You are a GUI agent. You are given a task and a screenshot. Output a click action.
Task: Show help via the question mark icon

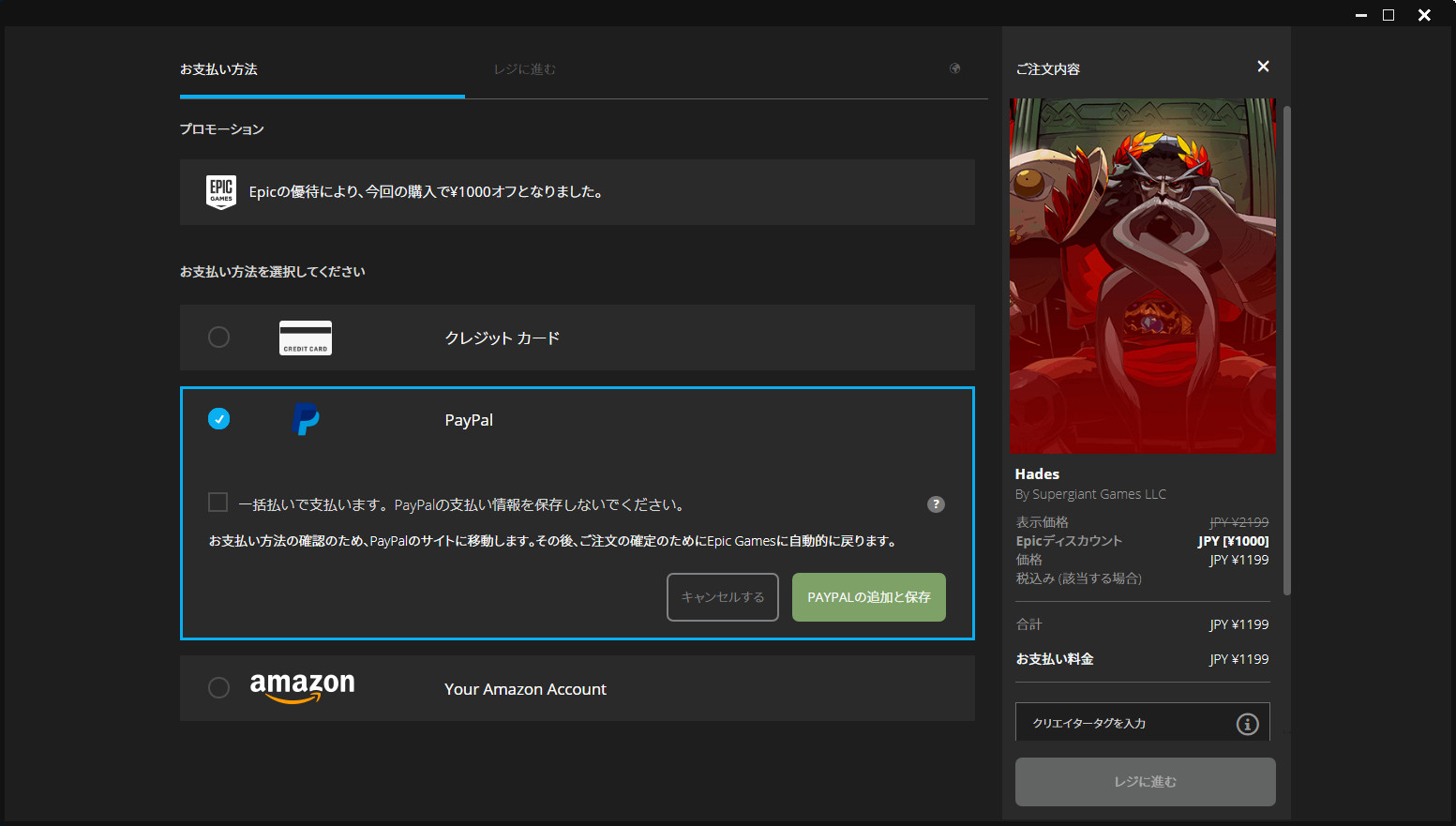coord(936,504)
